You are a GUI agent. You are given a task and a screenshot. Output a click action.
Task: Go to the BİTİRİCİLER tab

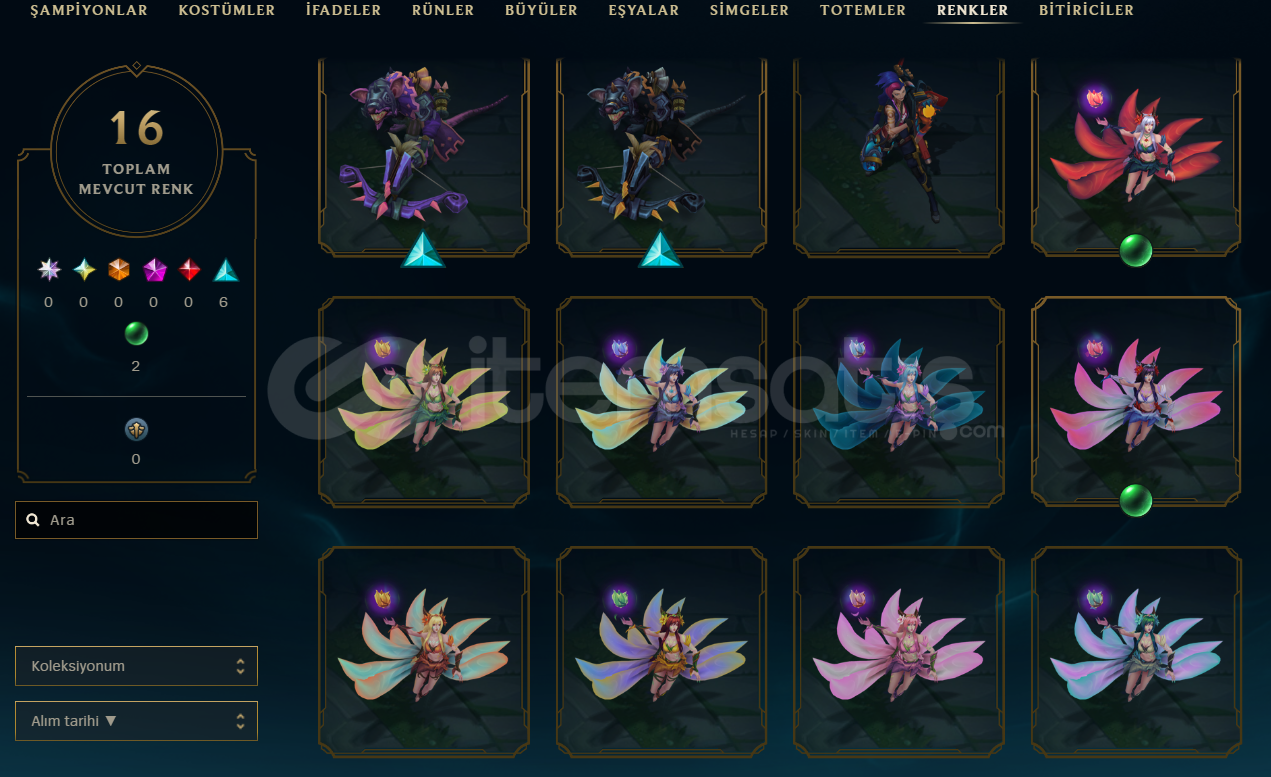1086,11
